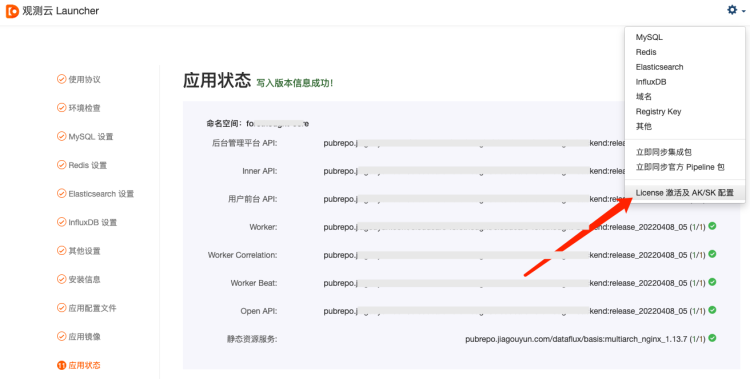Screen dimensions: 750x379
Task: Open the settings gear menu
Action: [x=732, y=10]
